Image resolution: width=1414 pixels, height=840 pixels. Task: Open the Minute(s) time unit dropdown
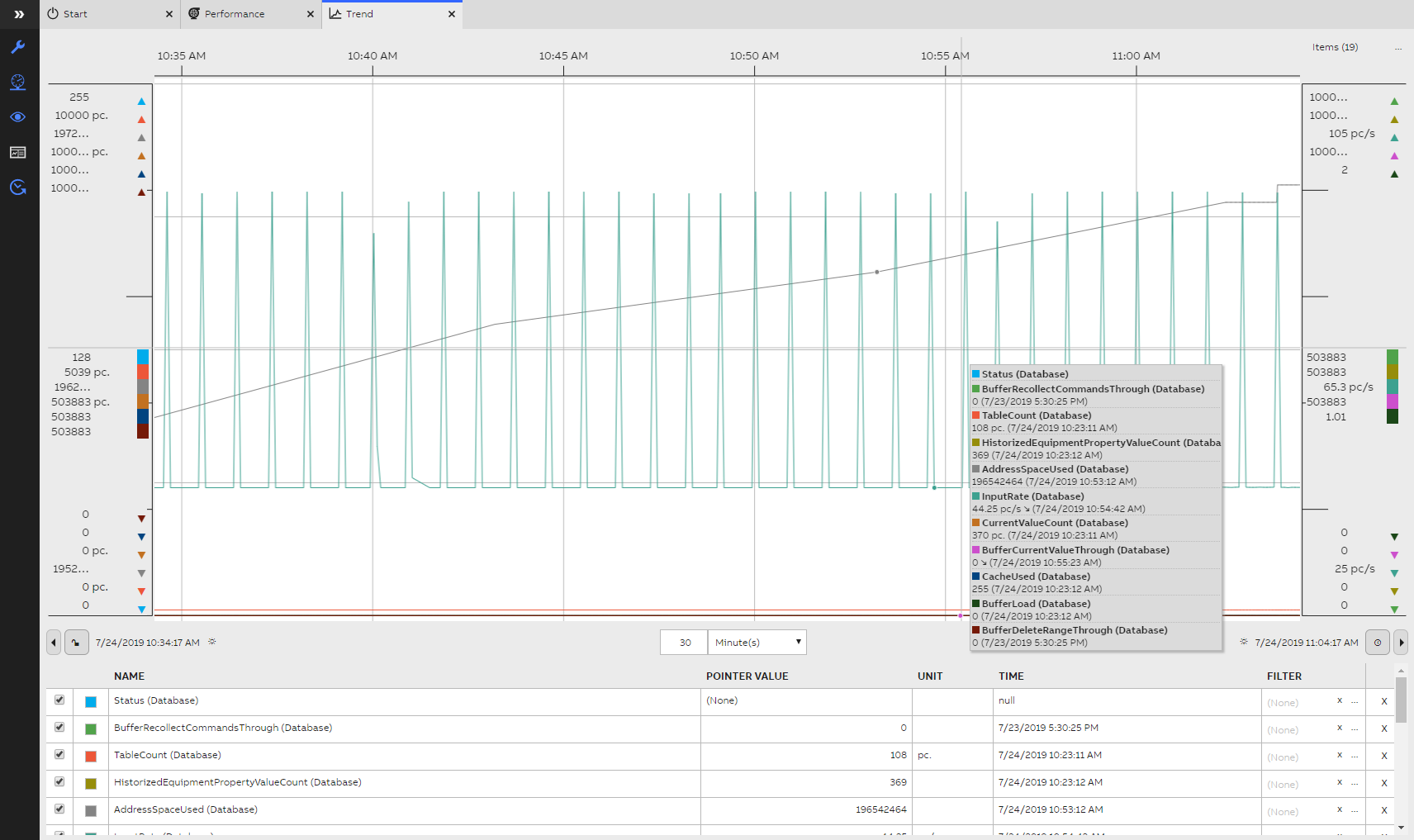coord(757,643)
